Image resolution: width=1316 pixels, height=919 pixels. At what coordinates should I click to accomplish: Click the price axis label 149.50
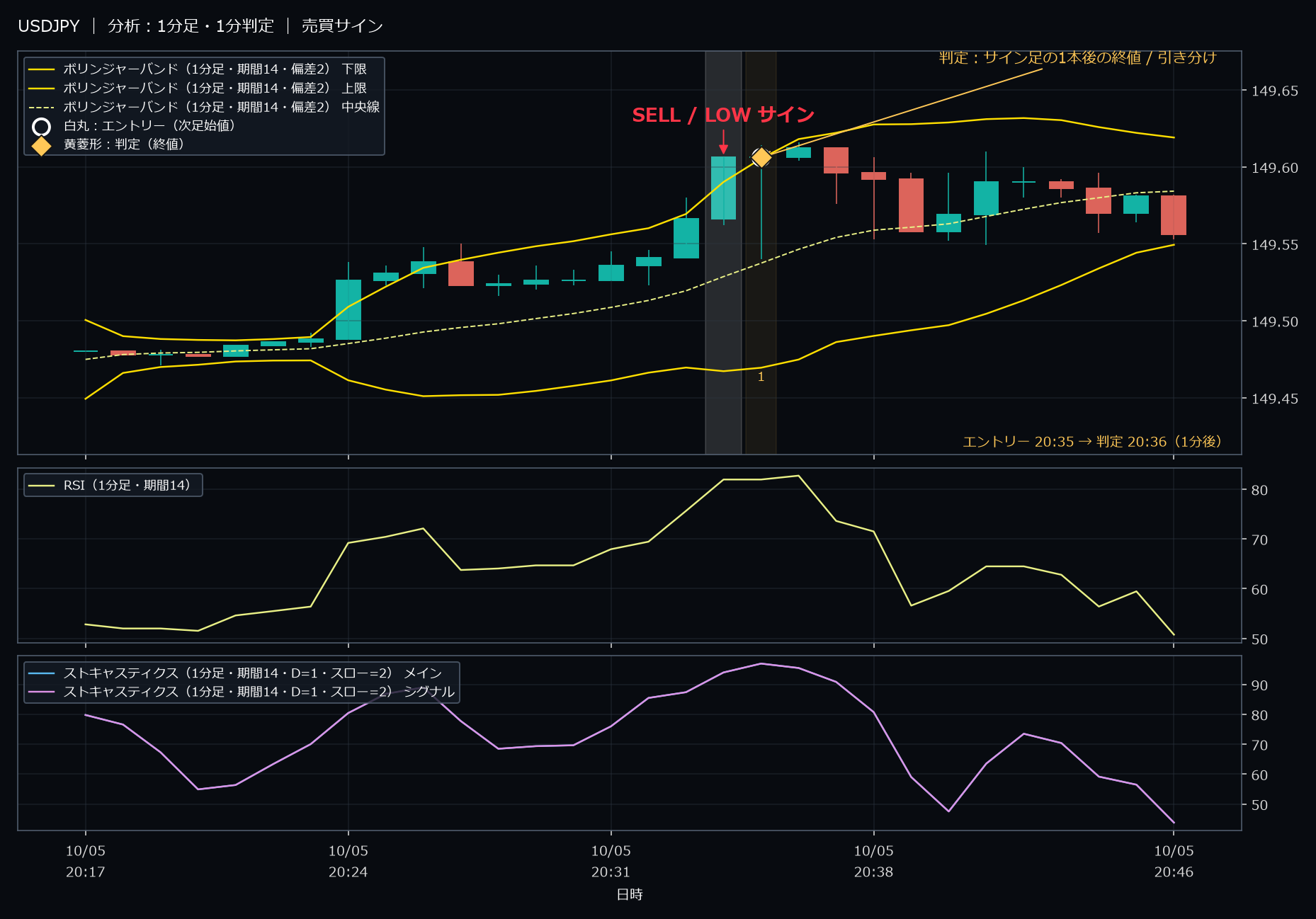(x=1274, y=321)
